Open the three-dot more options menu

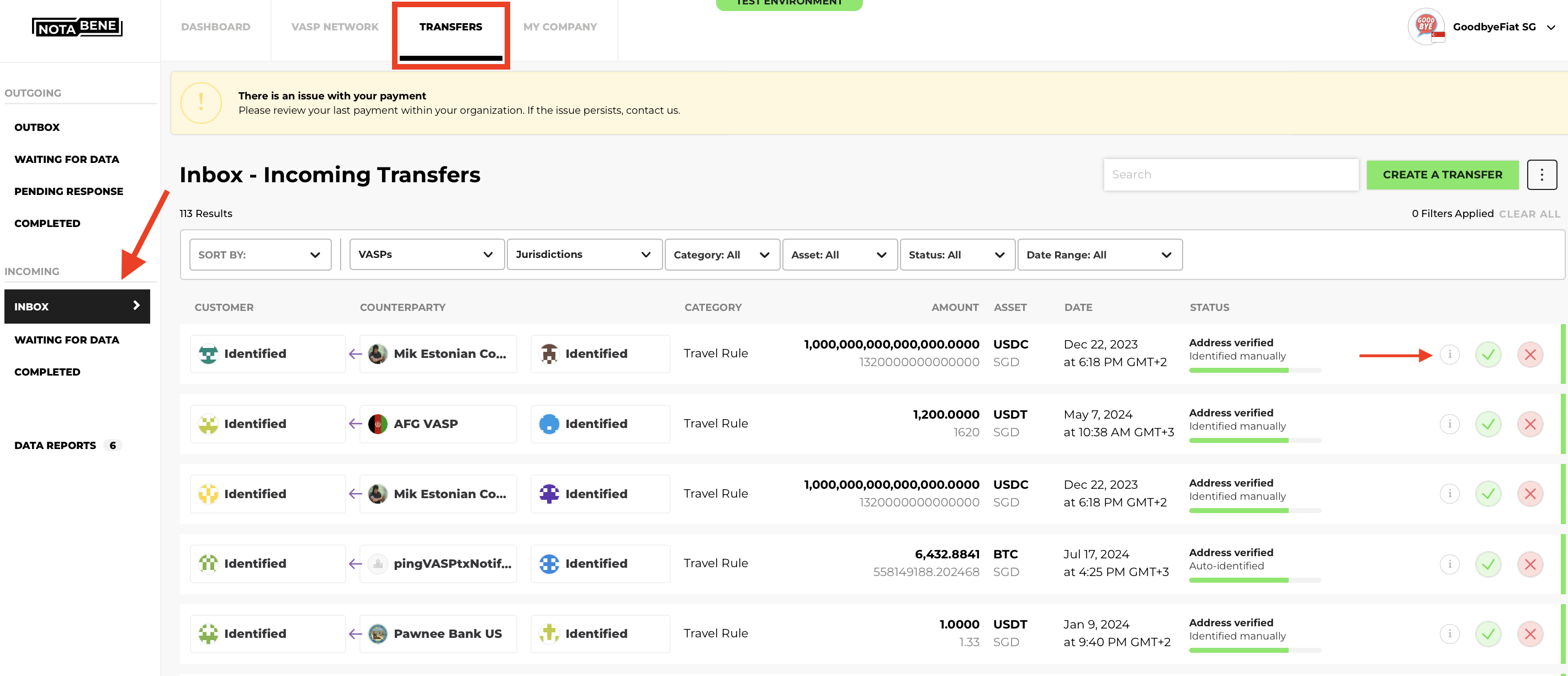[1541, 175]
